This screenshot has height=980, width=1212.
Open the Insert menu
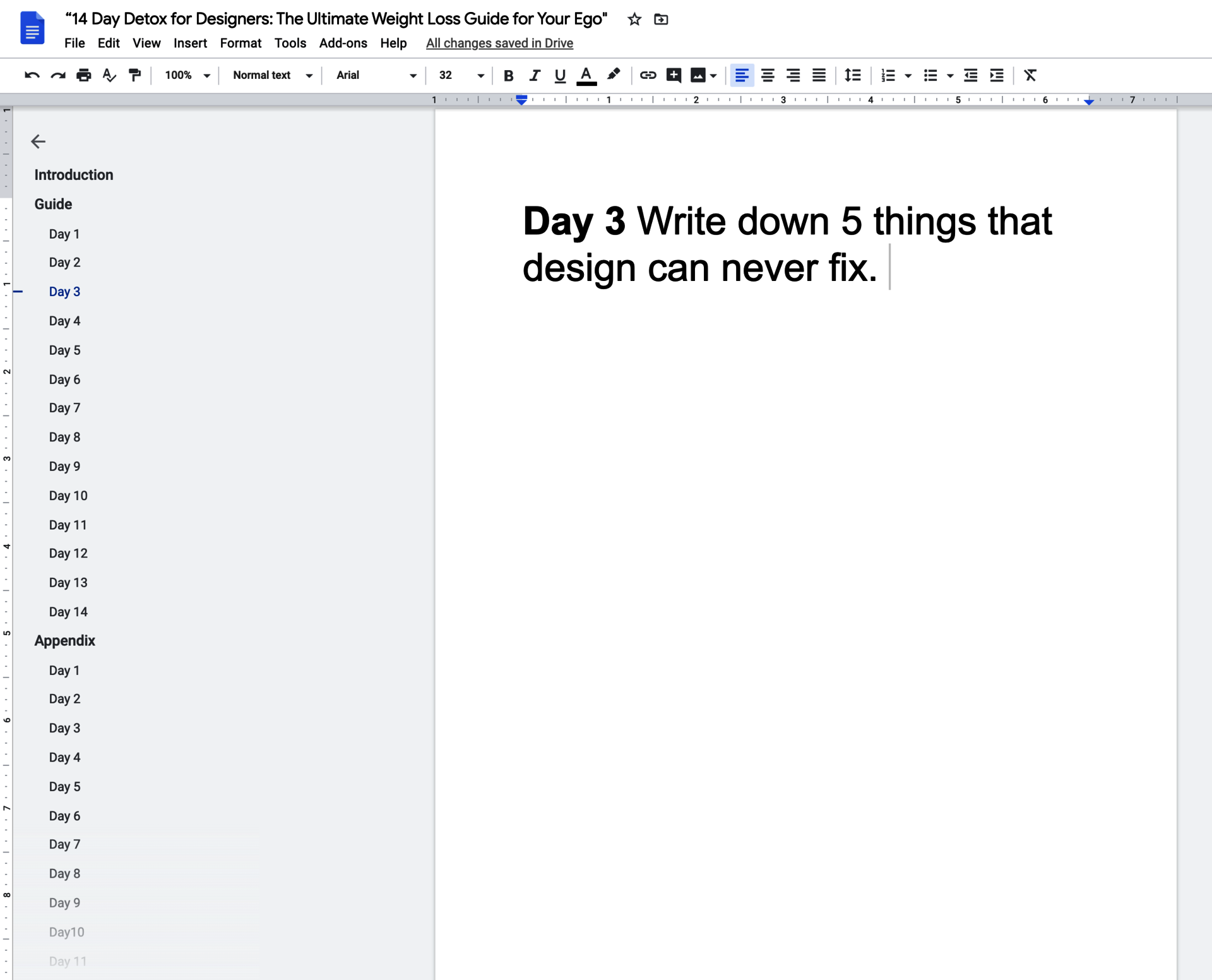pos(190,43)
